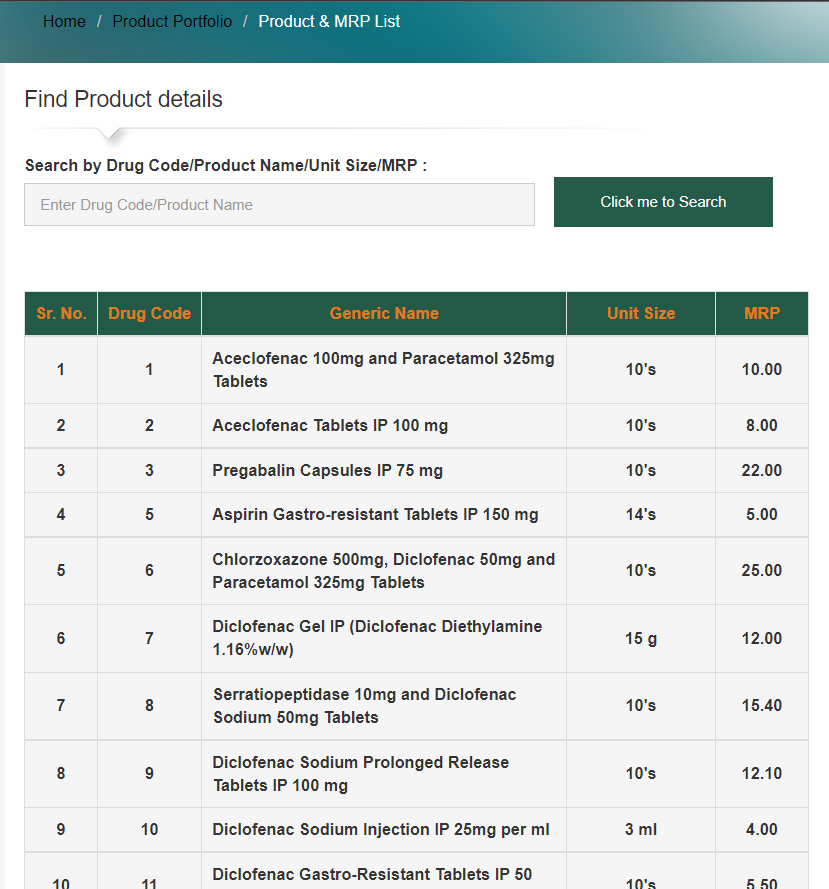829x889 pixels.
Task: Select the Chlorzoxazone, Diclofenac and Paracetamol row
Action: click(x=383, y=570)
